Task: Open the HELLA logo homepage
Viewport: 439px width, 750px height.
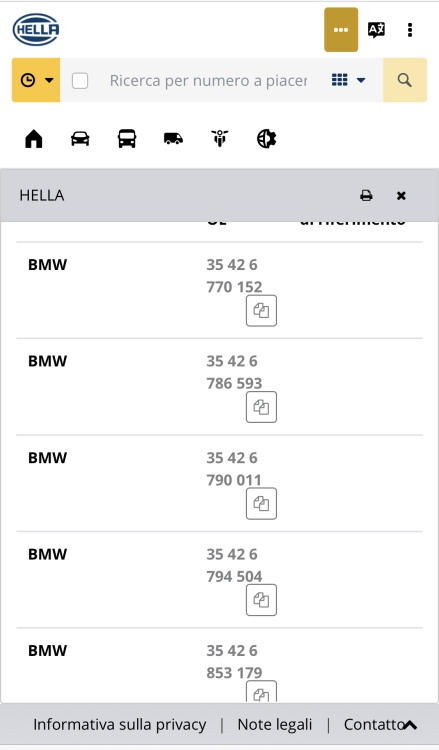Action: point(36,30)
